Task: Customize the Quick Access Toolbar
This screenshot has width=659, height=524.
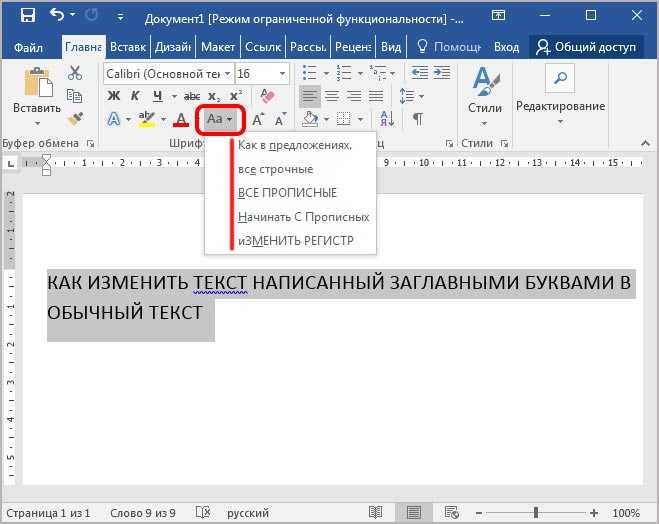Action: pyautogui.click(x=120, y=17)
